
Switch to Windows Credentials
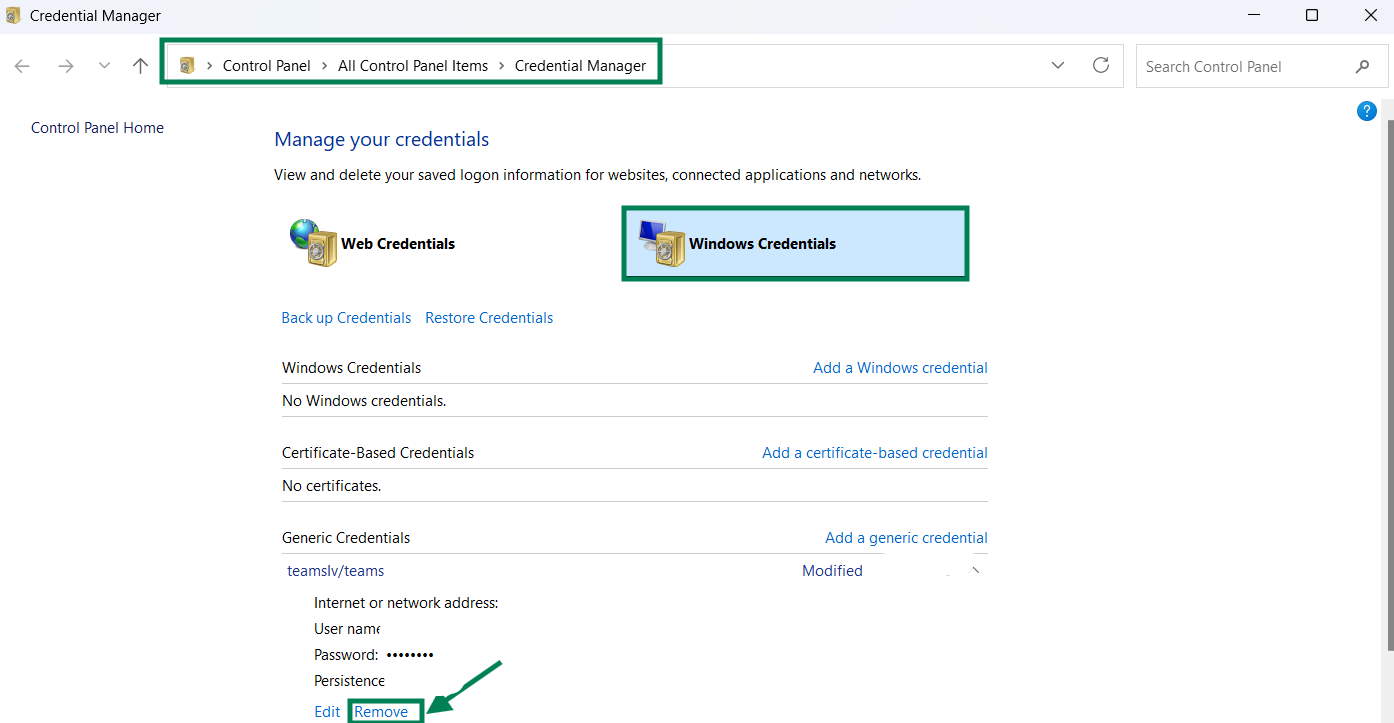coord(796,243)
